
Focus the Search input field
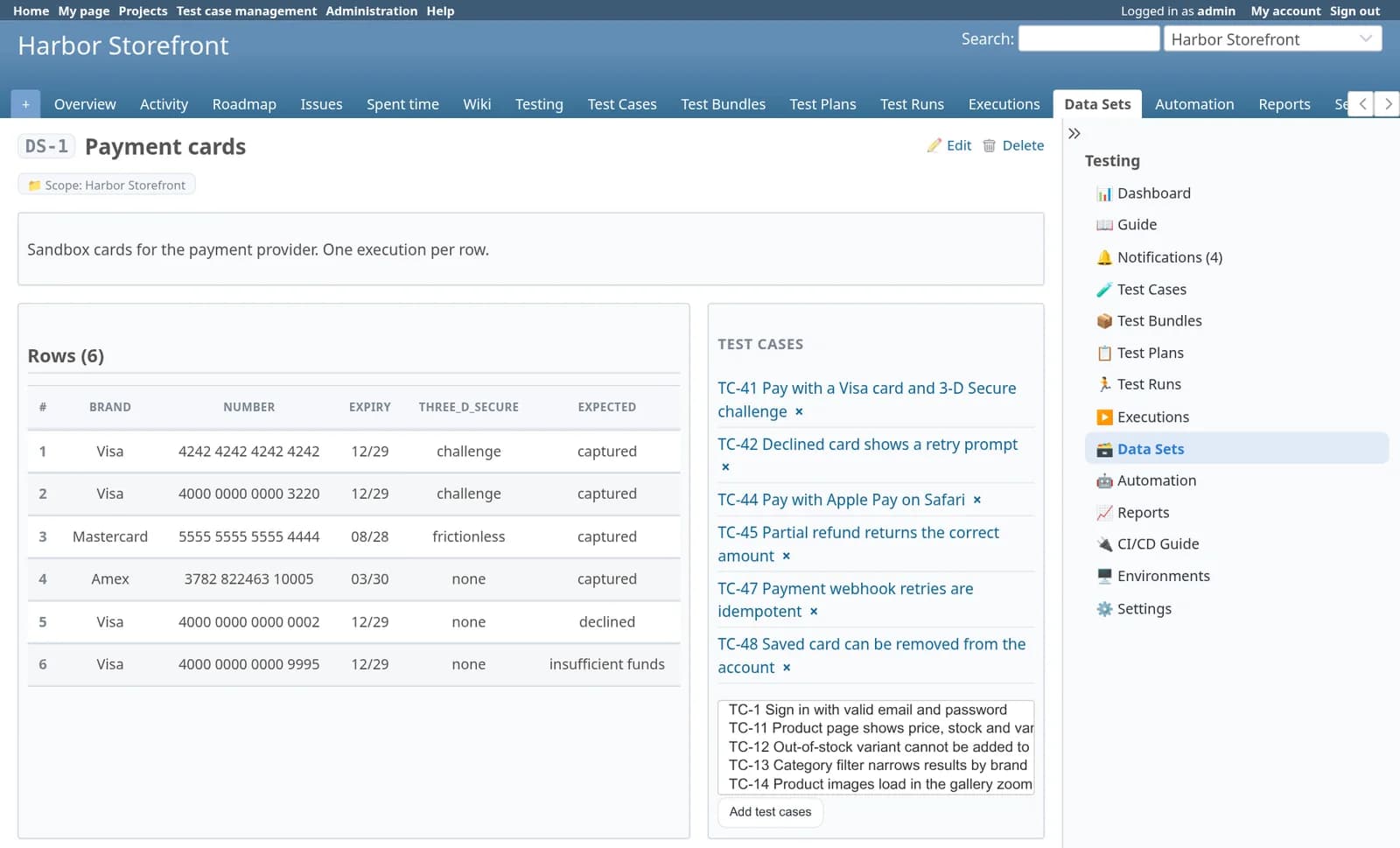click(1088, 39)
